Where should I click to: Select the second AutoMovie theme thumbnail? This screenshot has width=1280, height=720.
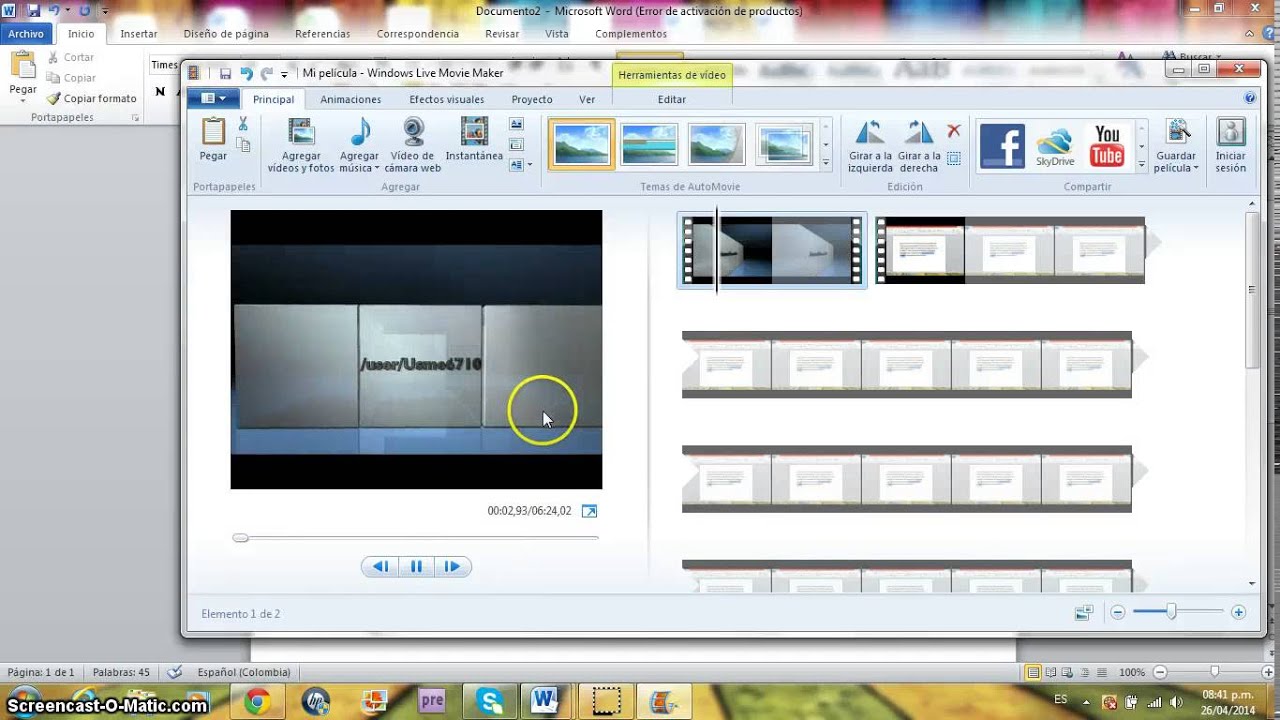click(649, 145)
